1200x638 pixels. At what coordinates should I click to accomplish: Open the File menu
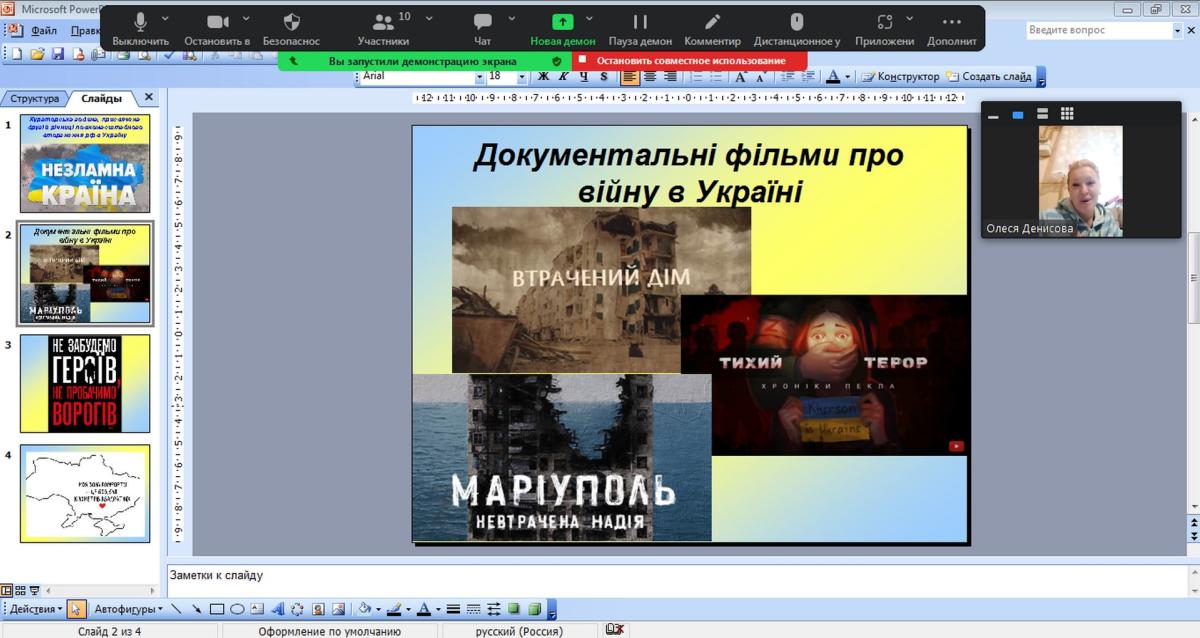(x=43, y=30)
